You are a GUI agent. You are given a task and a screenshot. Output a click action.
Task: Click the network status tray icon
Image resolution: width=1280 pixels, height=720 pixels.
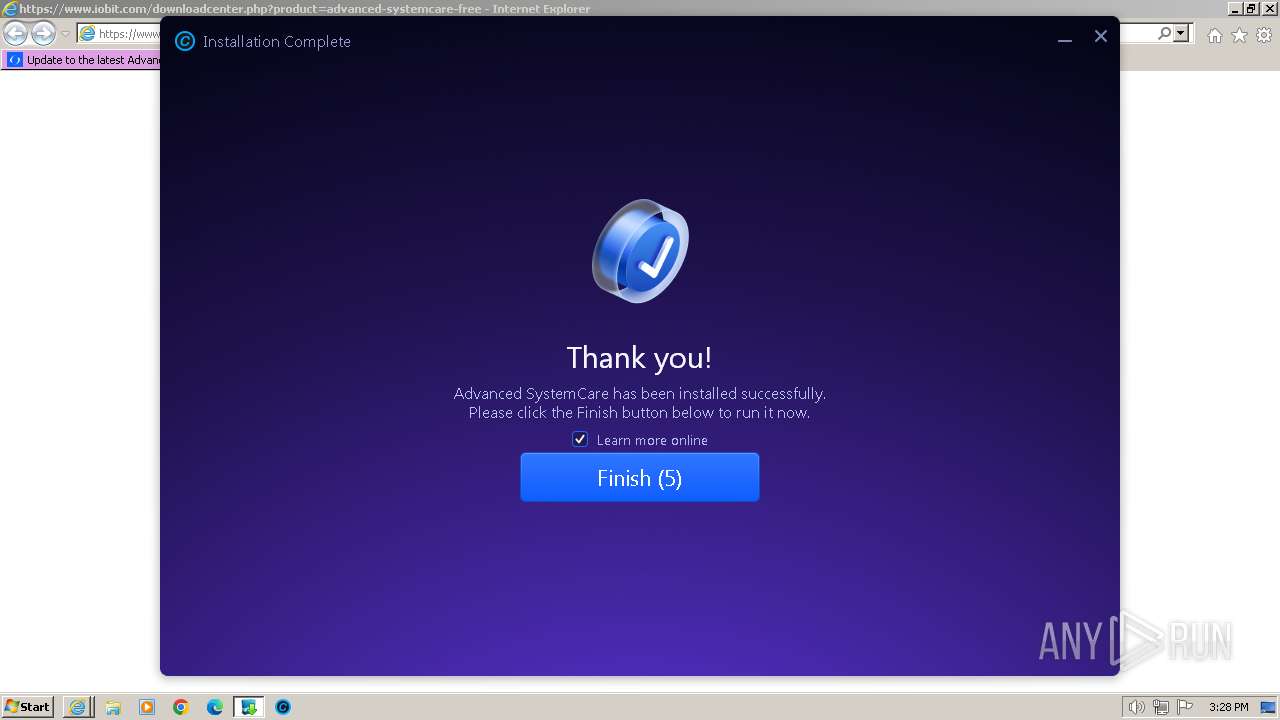click(x=1161, y=707)
